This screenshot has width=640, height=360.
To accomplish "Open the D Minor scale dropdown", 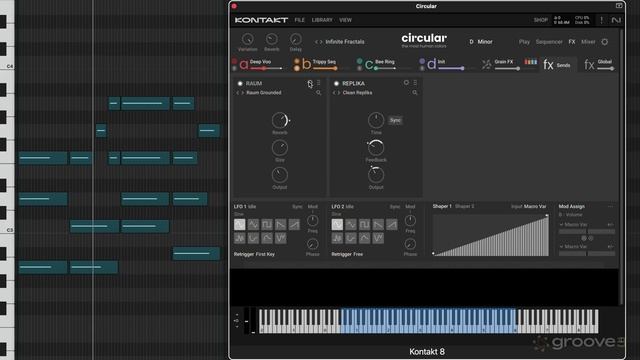I will [481, 42].
